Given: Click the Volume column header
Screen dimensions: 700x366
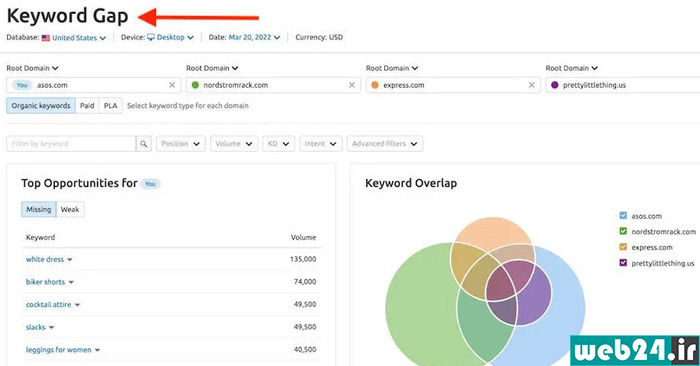Looking at the screenshot, I should (304, 237).
